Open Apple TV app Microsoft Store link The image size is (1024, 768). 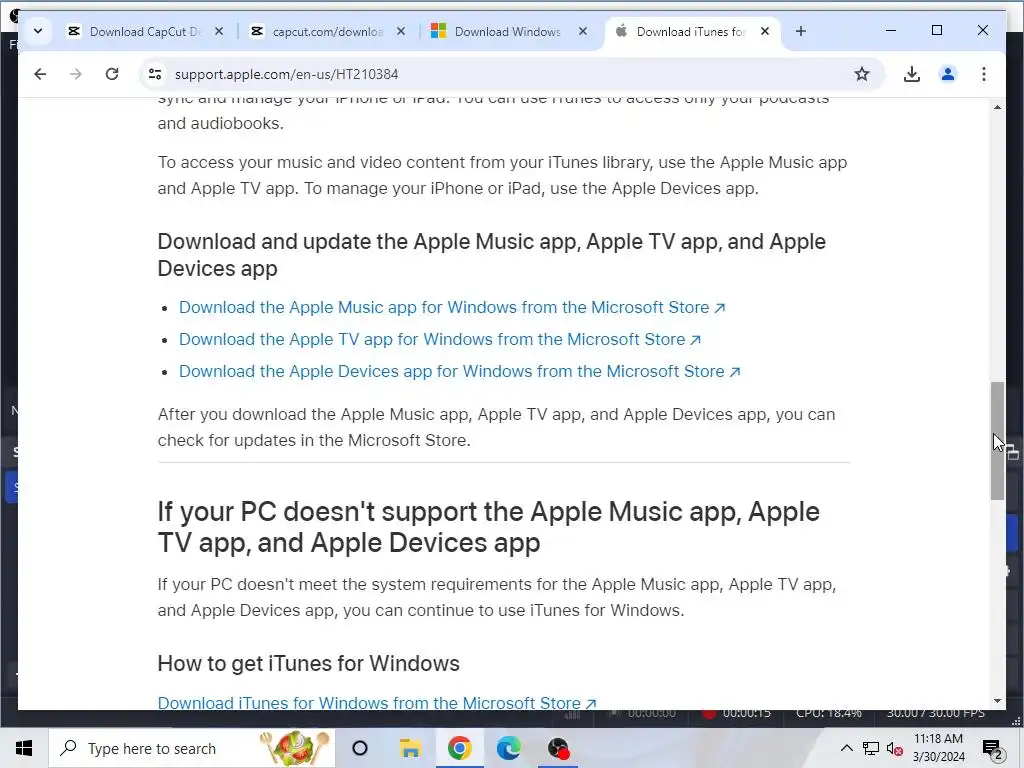[440, 340]
